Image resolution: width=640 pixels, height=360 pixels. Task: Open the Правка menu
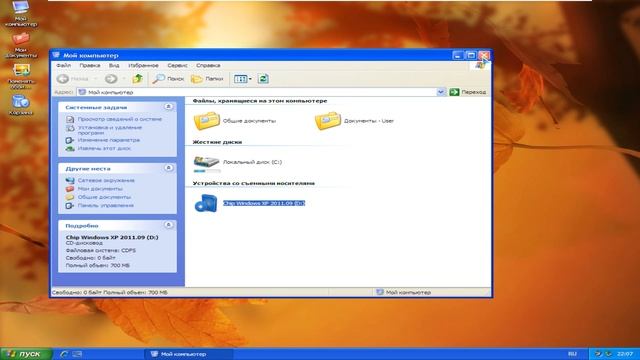pyautogui.click(x=90, y=65)
